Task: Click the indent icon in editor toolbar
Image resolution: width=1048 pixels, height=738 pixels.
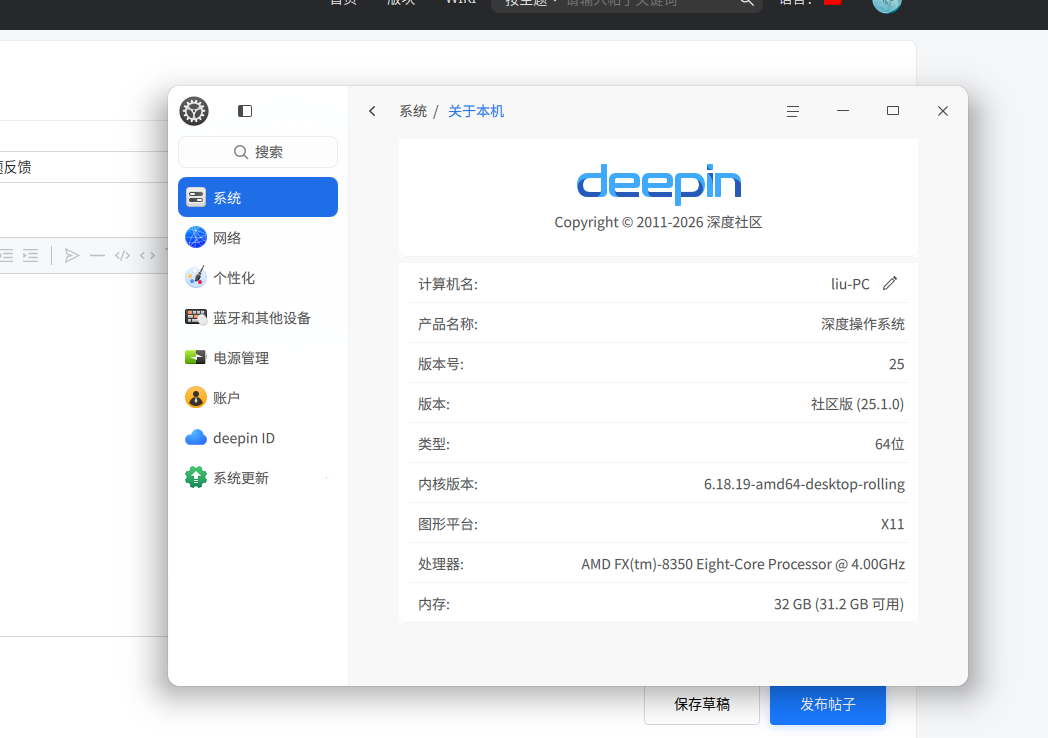Action: coord(30,255)
